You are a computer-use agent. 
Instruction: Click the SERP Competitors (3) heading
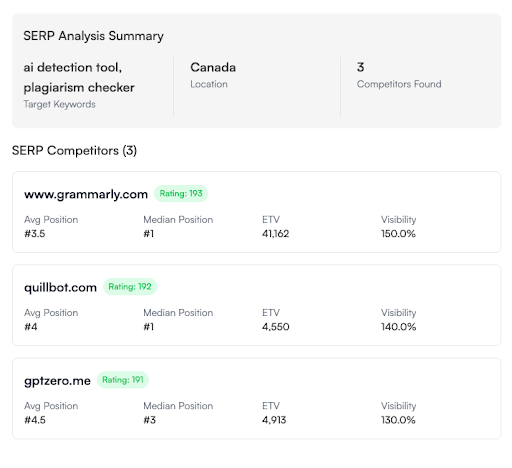[74, 151]
